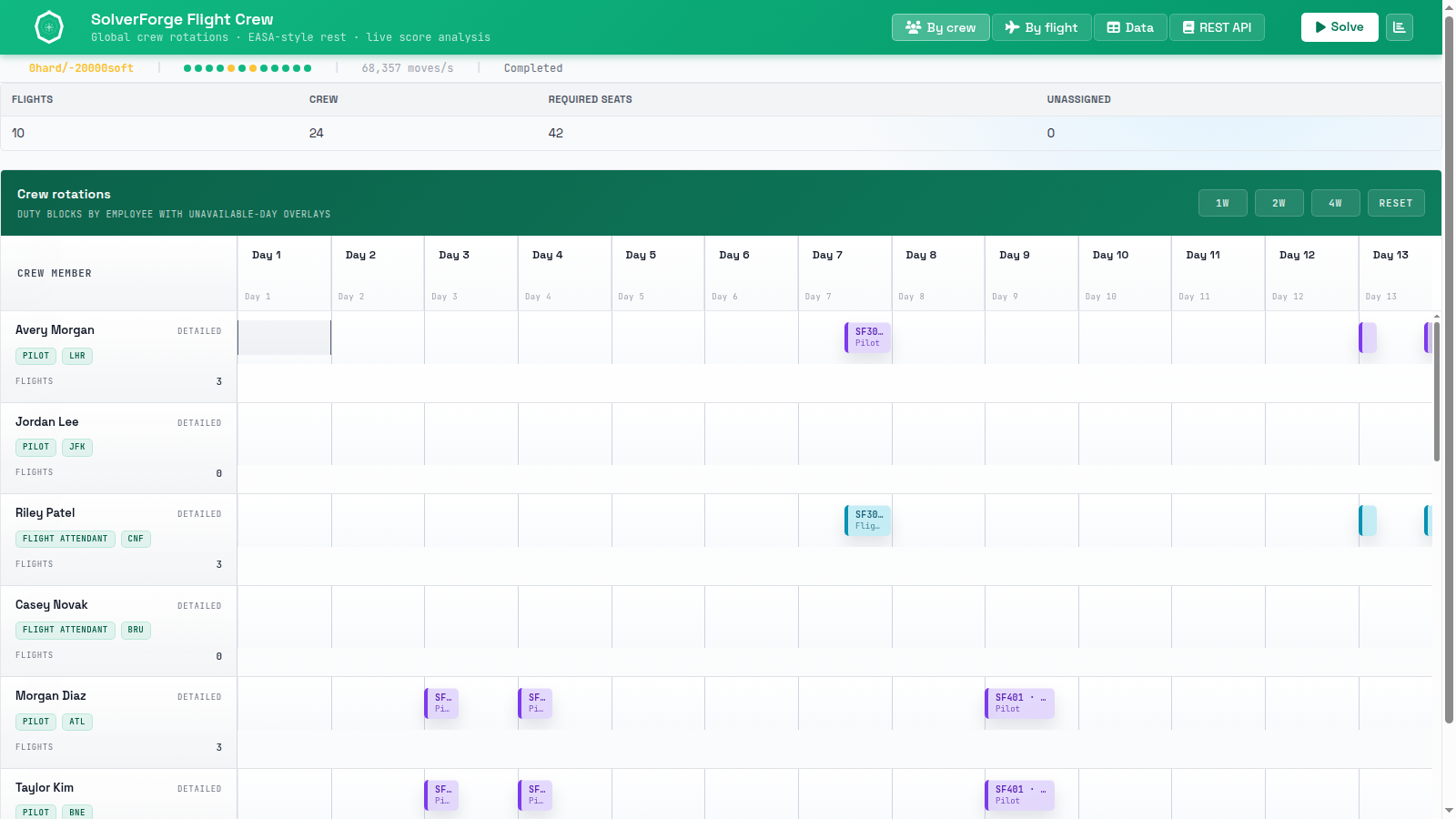The image size is (1456, 819).
Task: Set timeline zoom to 1W
Action: [x=1223, y=203]
